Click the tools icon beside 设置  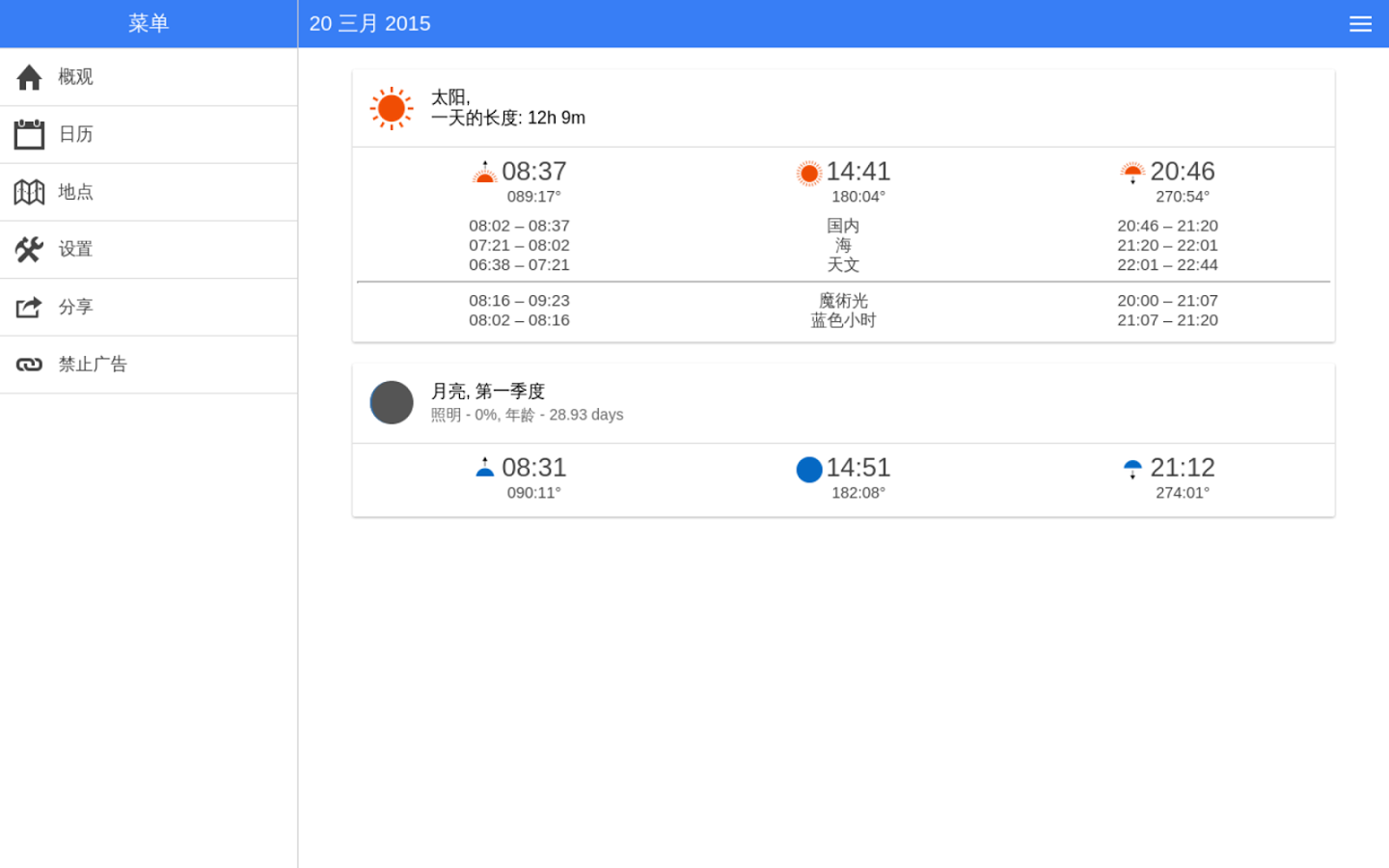click(29, 250)
